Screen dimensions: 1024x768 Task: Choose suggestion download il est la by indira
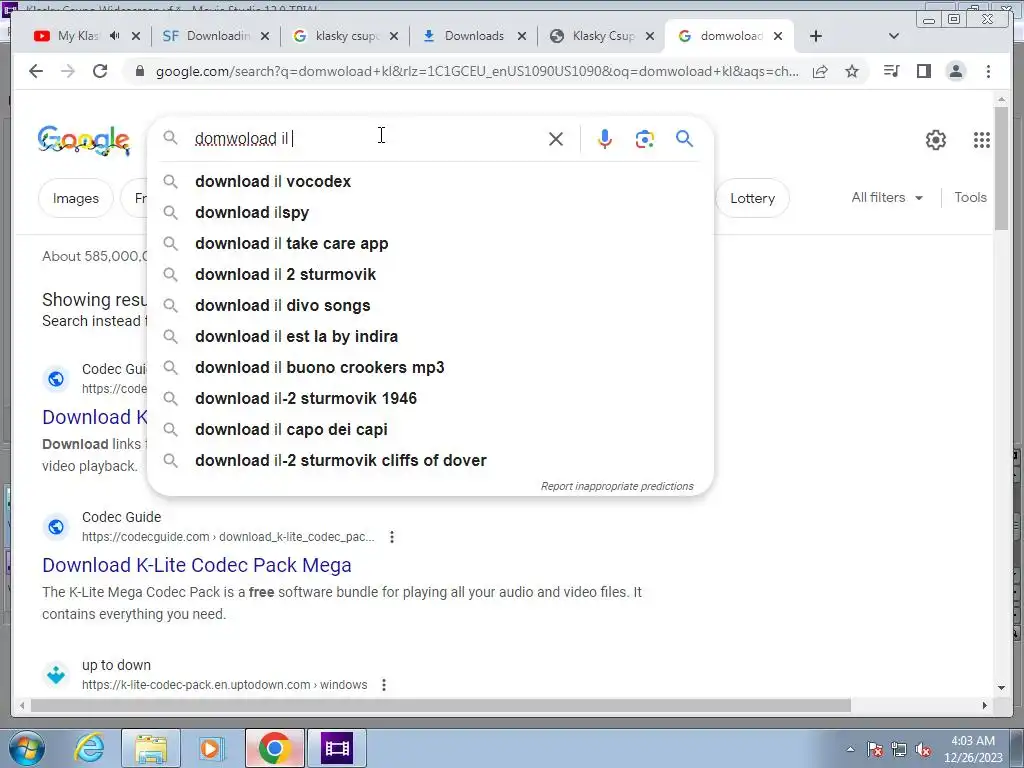431,336
